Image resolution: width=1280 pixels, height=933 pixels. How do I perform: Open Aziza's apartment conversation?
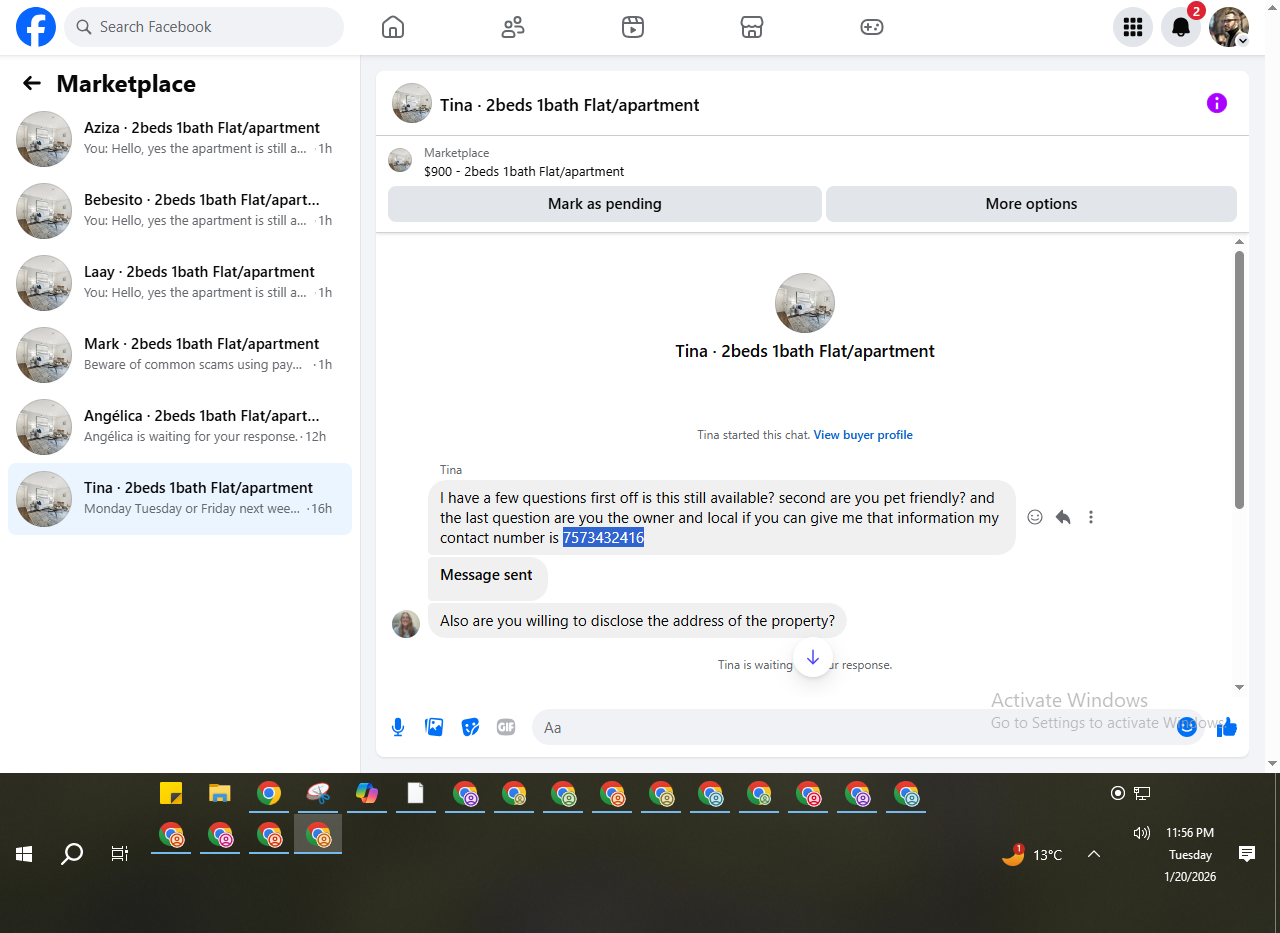(x=180, y=139)
